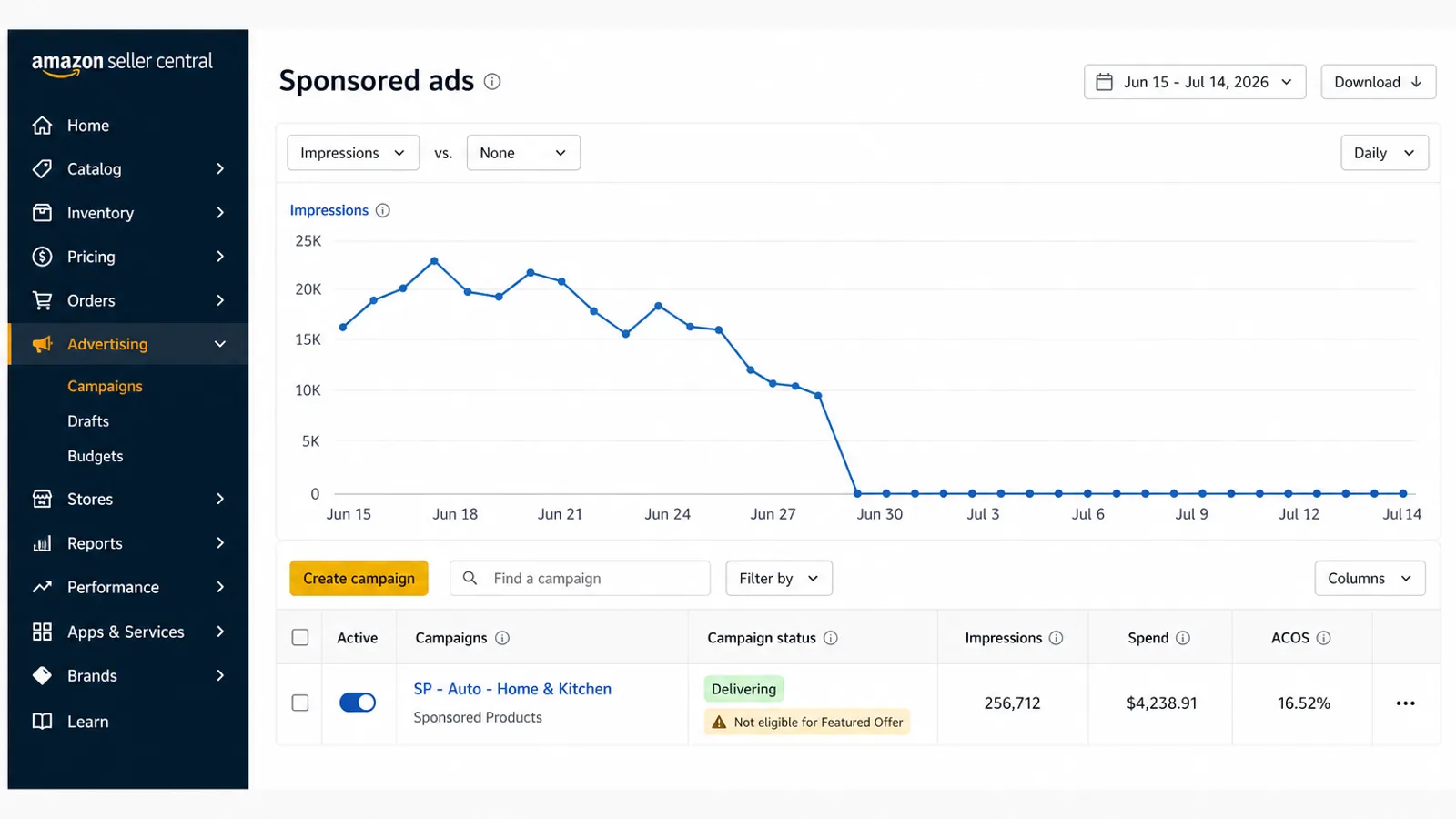Open three-dot menu for campaign row
The image size is (1456, 819).
pyautogui.click(x=1406, y=703)
